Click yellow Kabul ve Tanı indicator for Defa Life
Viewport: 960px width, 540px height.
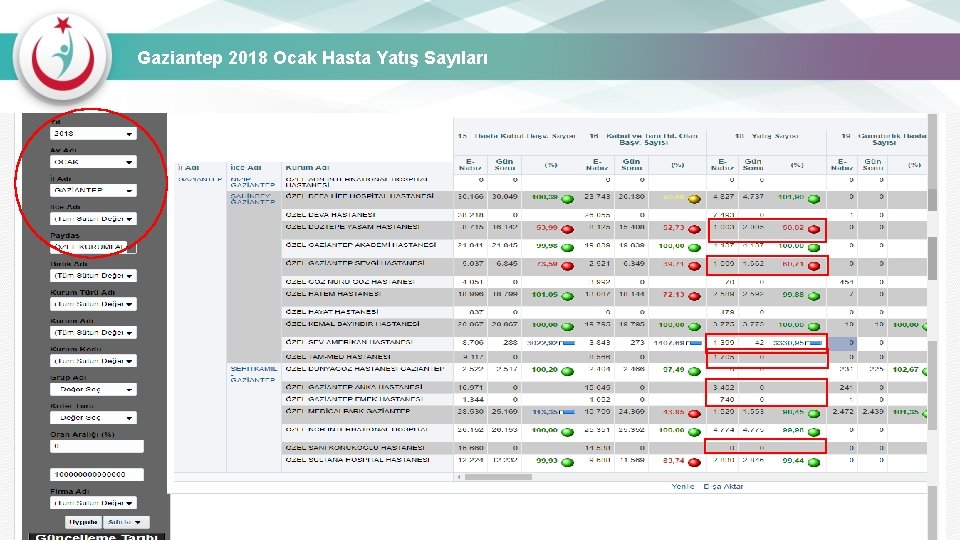pos(694,199)
